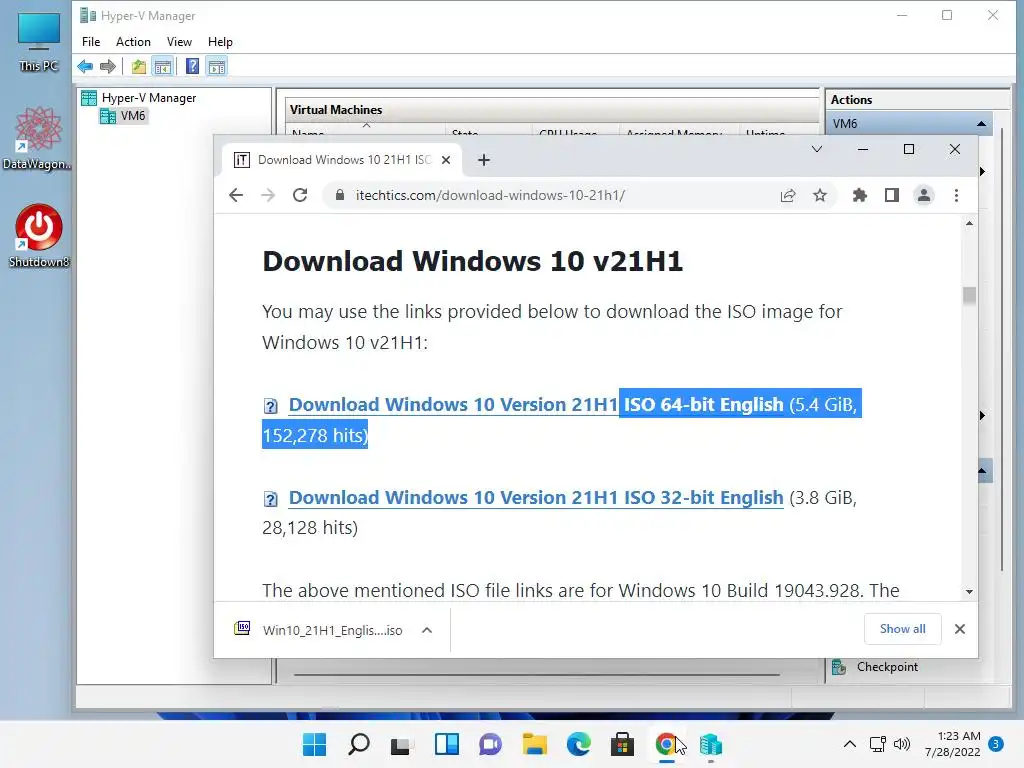This screenshot has height=768, width=1024.
Task: Click the up-one-level folder icon in Hyper-V toolbar
Action: pyautogui.click(x=138, y=67)
